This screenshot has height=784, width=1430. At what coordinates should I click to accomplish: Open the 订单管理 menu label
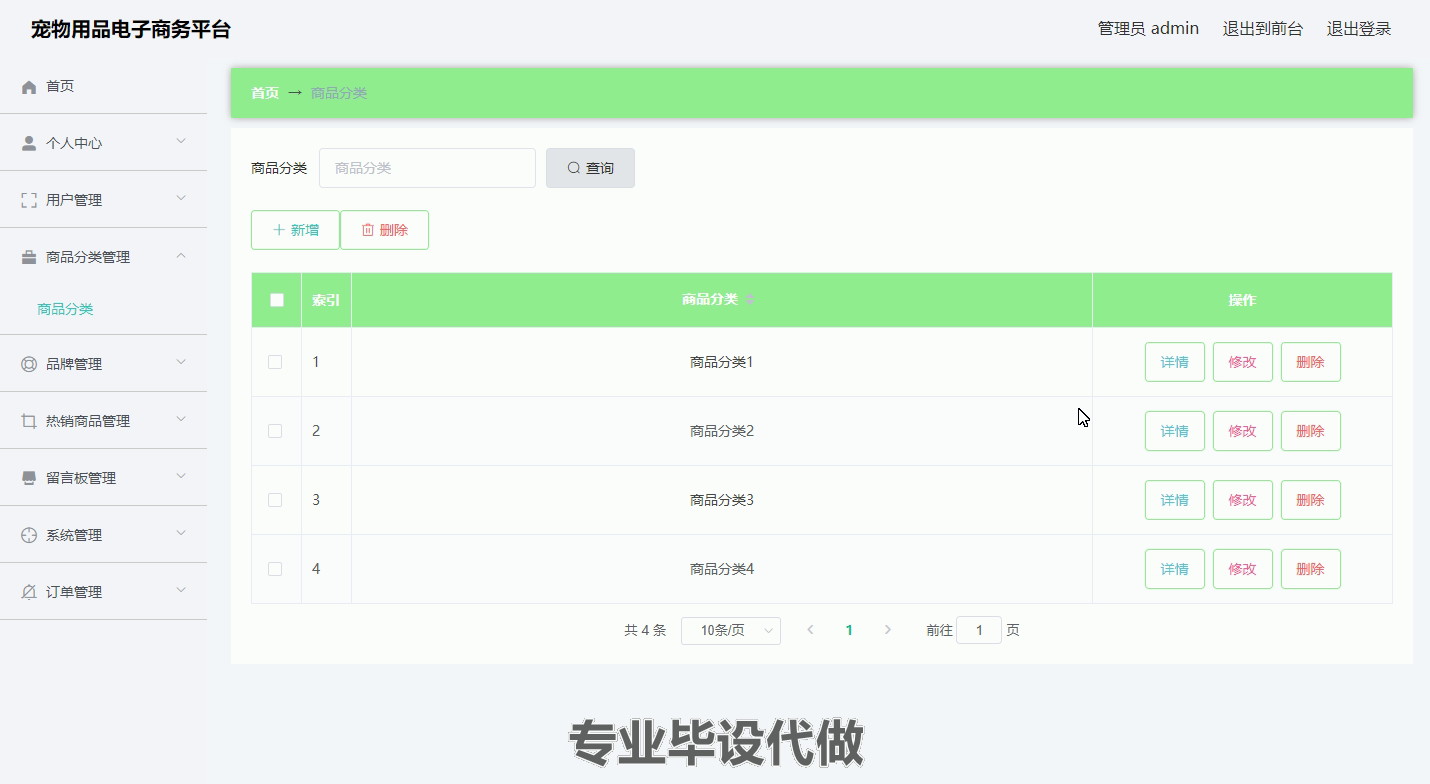pos(74,592)
